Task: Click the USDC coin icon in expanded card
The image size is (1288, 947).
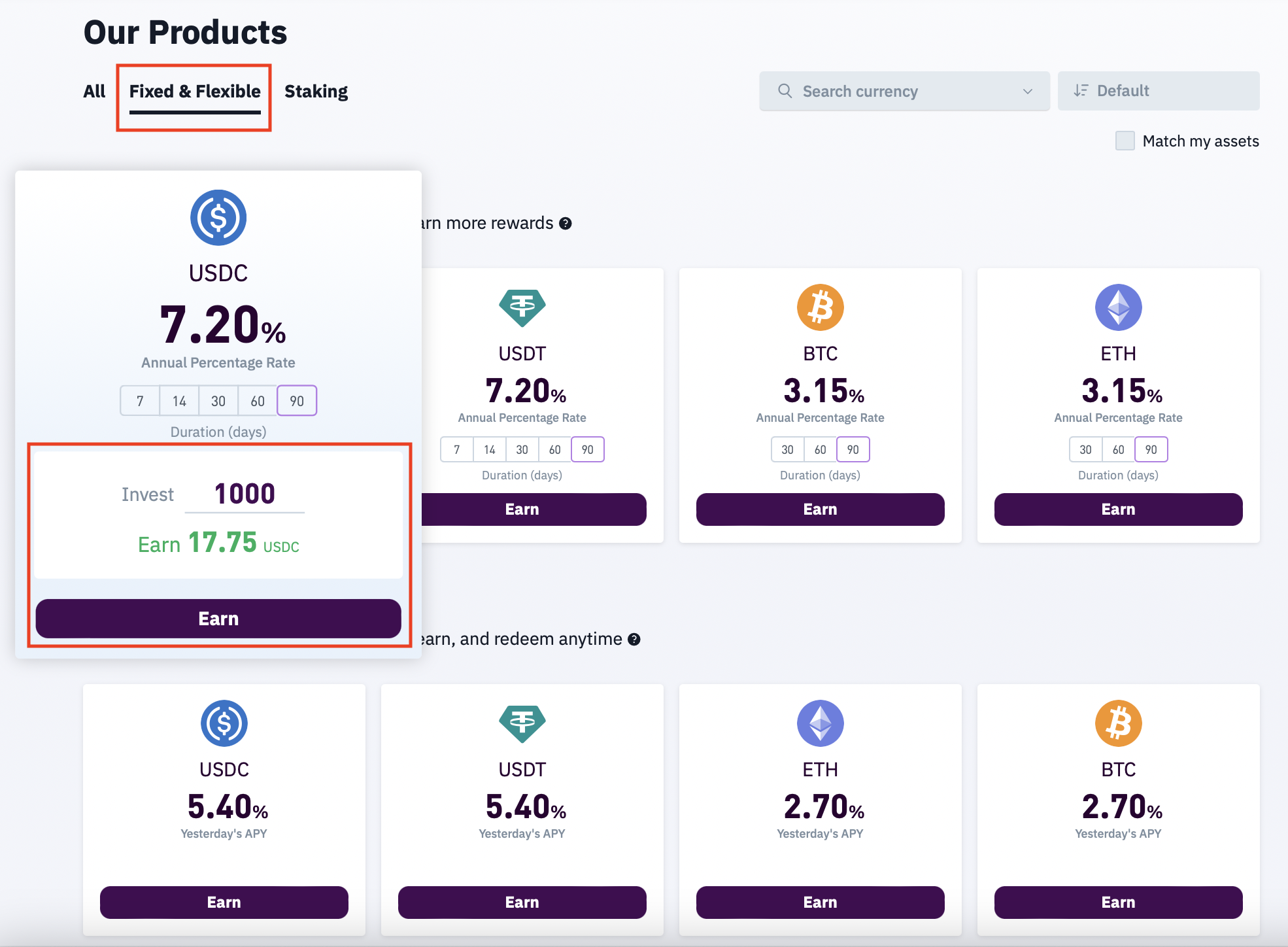Action: coord(218,218)
